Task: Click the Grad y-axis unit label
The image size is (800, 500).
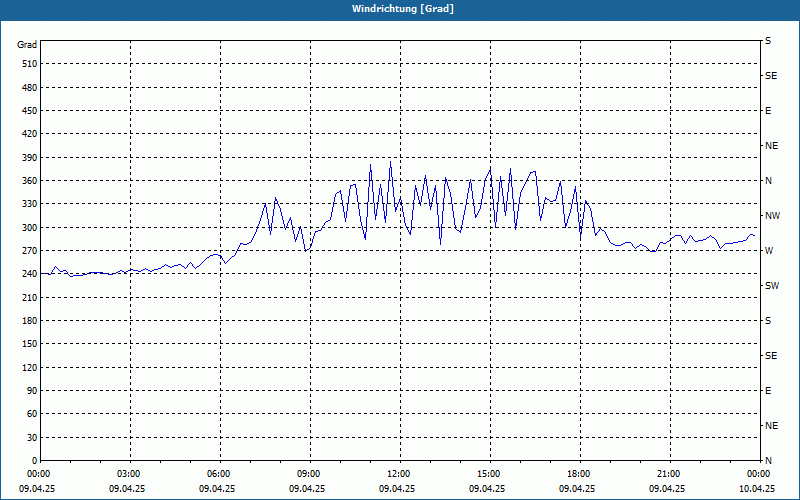Action: coord(27,45)
